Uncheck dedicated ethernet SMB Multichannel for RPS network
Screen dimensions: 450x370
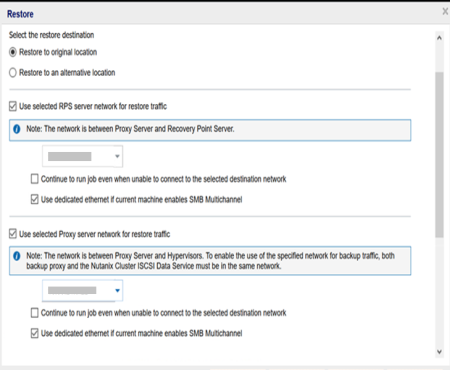34,199
